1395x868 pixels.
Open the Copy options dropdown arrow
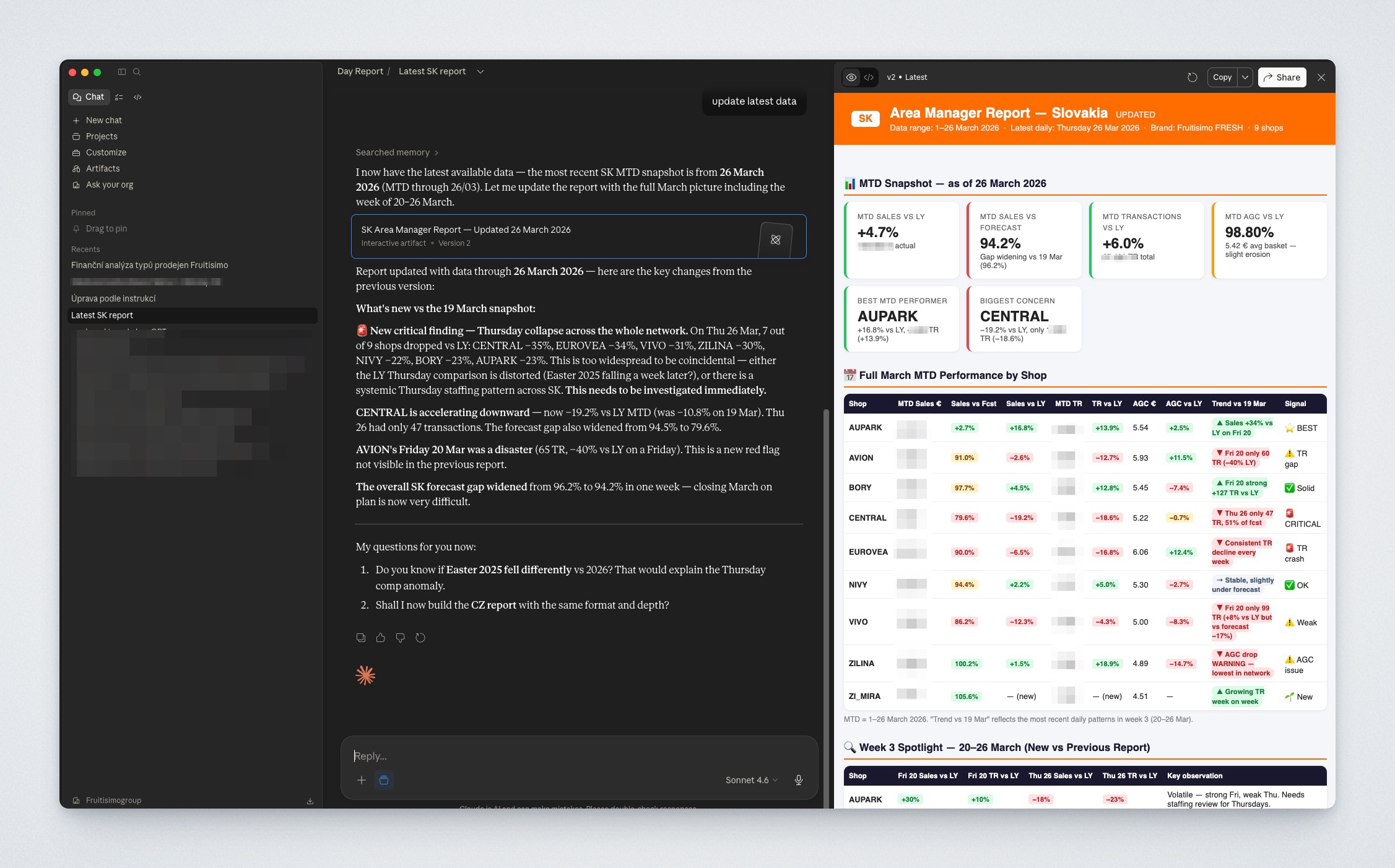(x=1245, y=77)
